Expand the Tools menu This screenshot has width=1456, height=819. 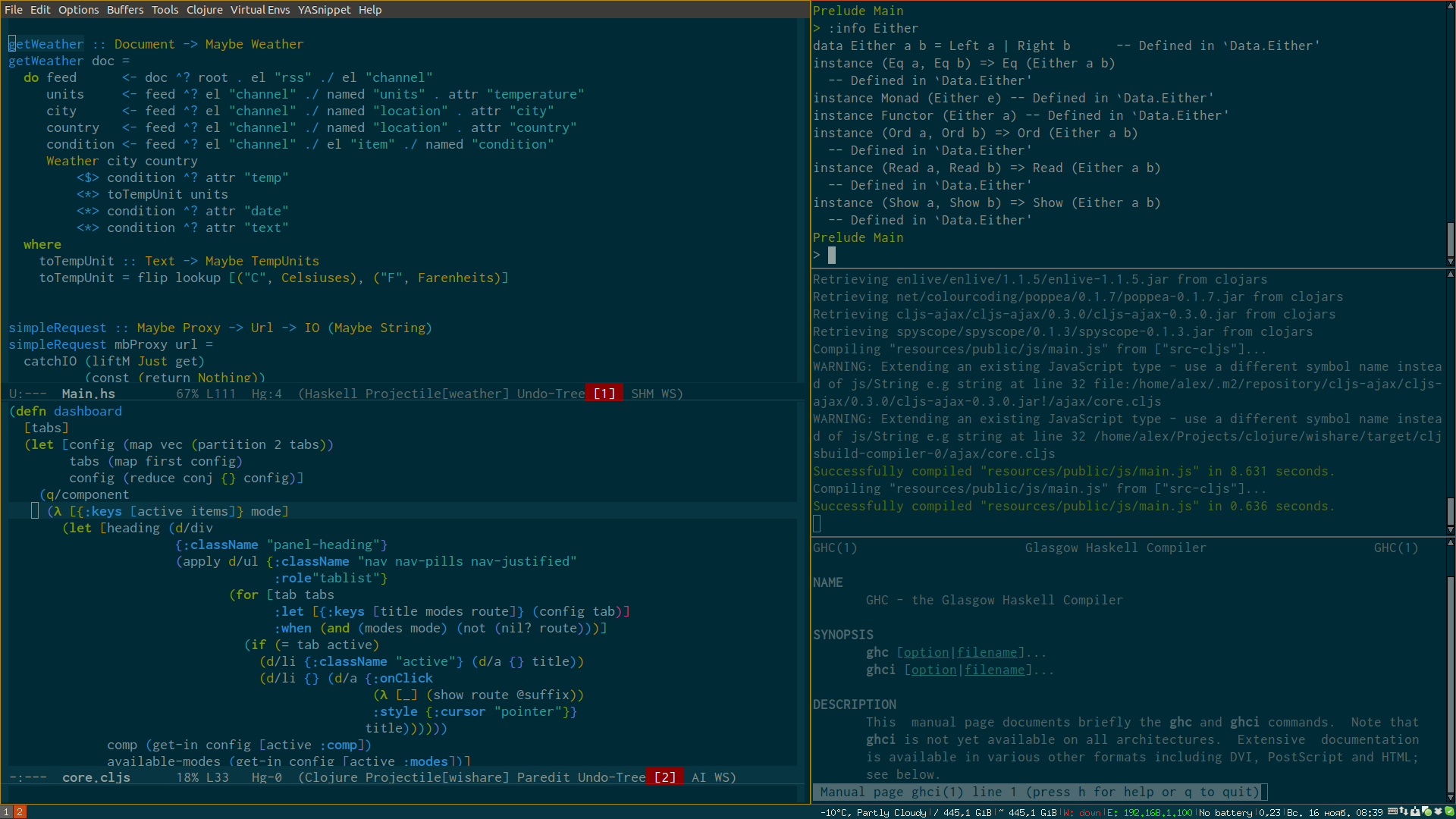coord(165,10)
